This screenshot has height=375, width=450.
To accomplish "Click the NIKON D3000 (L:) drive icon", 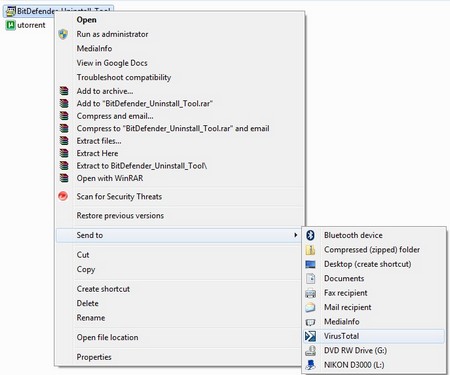I will [310, 365].
